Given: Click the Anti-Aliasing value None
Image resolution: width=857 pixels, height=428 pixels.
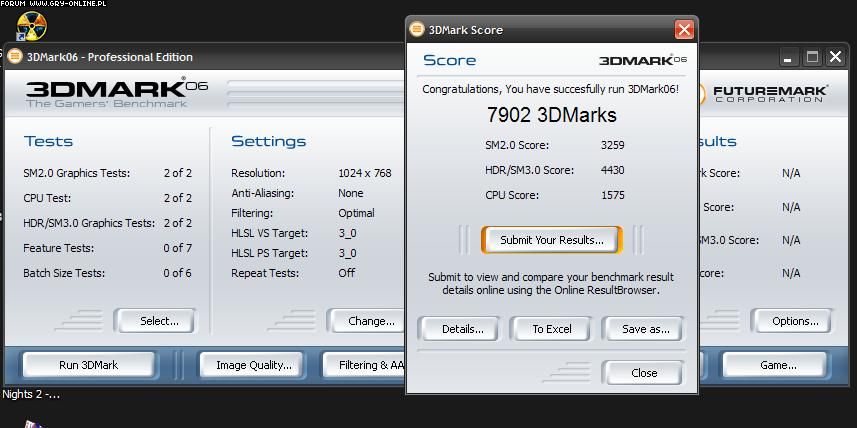Looking at the screenshot, I should (x=350, y=193).
